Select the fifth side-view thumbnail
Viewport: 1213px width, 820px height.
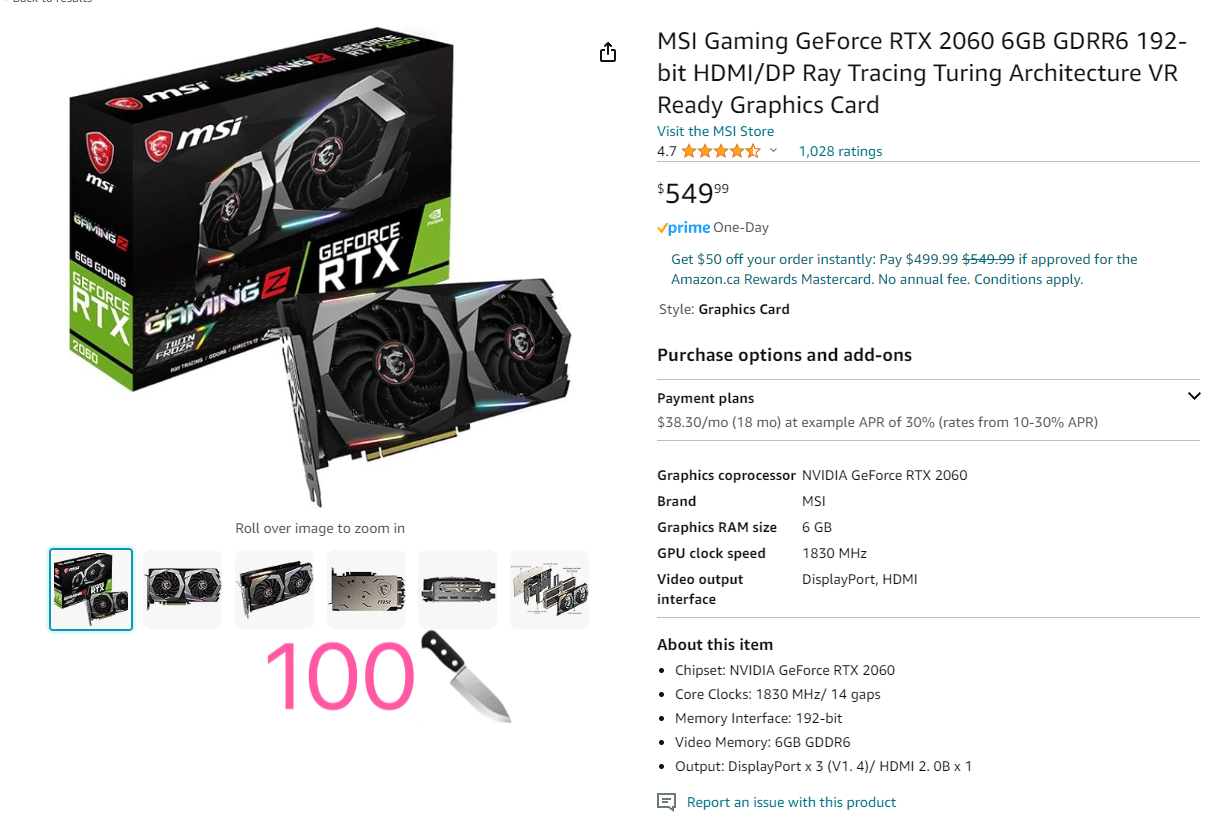(457, 589)
